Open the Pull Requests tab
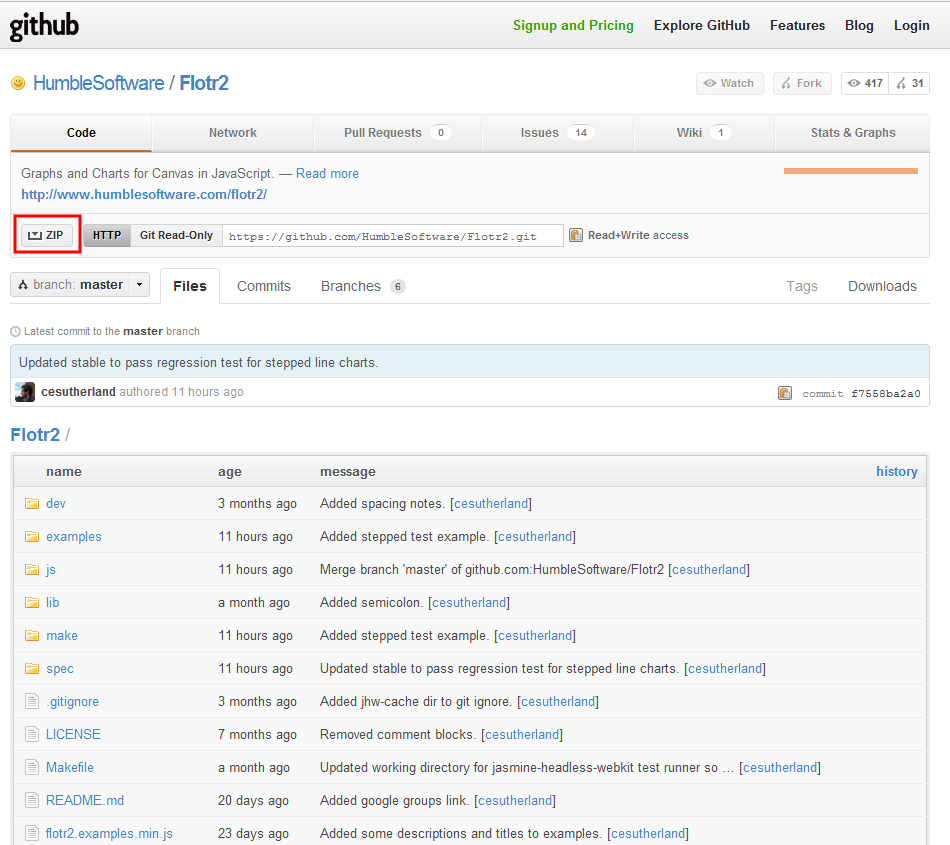This screenshot has width=950, height=845. (x=397, y=133)
